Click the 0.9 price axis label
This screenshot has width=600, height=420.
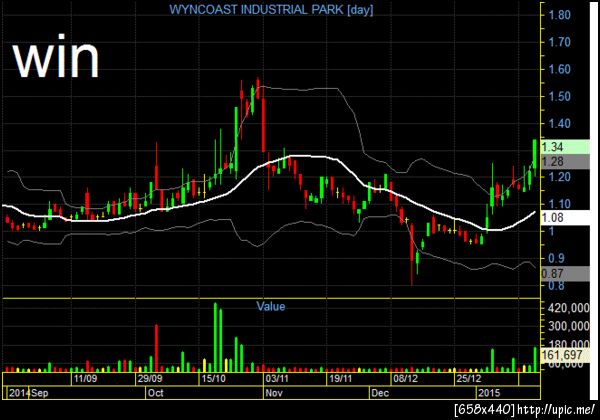[x=556, y=258]
